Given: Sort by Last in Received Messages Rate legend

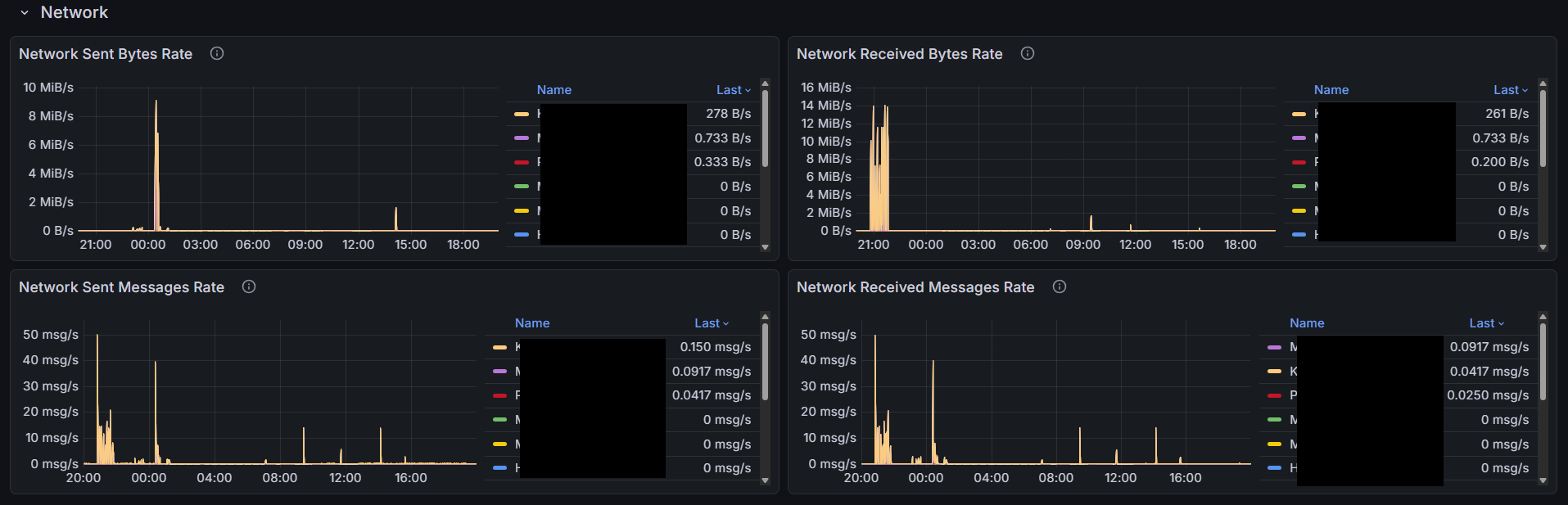Looking at the screenshot, I should (1486, 323).
